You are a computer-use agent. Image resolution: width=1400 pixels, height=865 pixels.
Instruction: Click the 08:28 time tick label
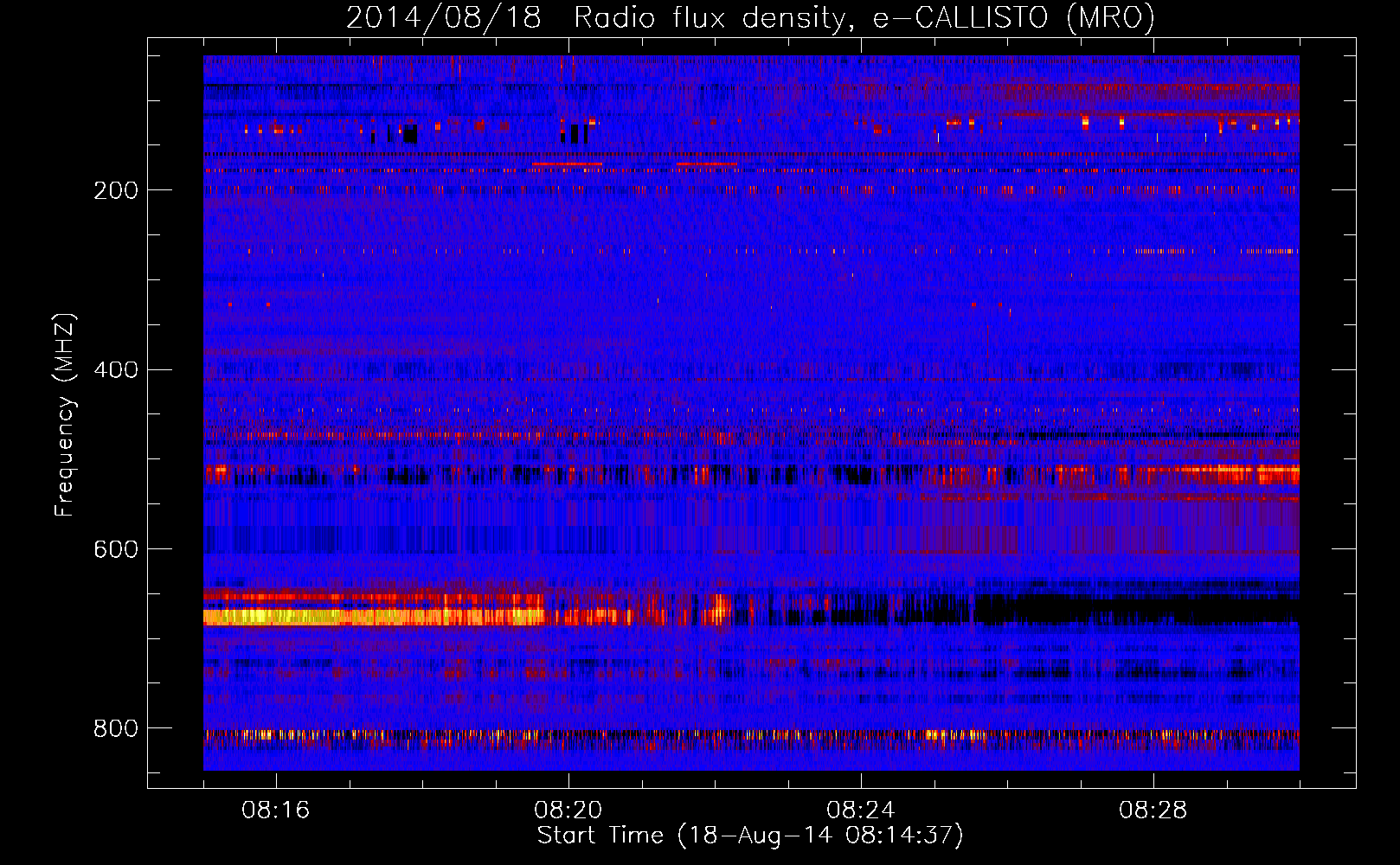click(1153, 811)
